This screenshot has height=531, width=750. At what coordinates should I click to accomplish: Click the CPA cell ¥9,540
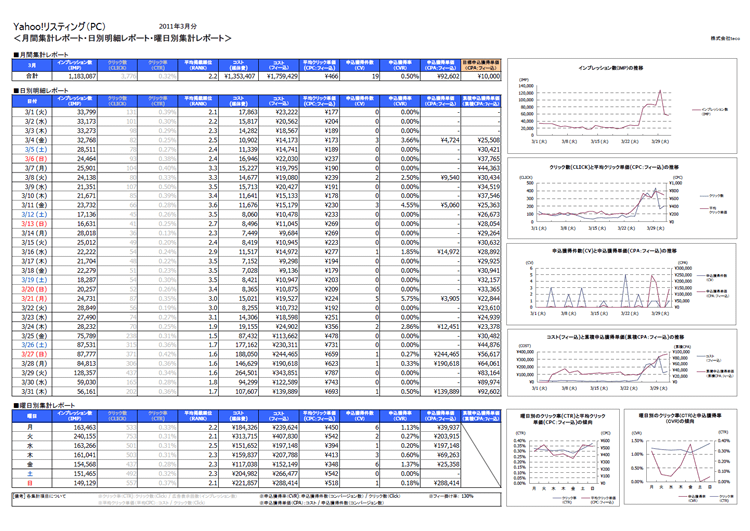pos(441,177)
